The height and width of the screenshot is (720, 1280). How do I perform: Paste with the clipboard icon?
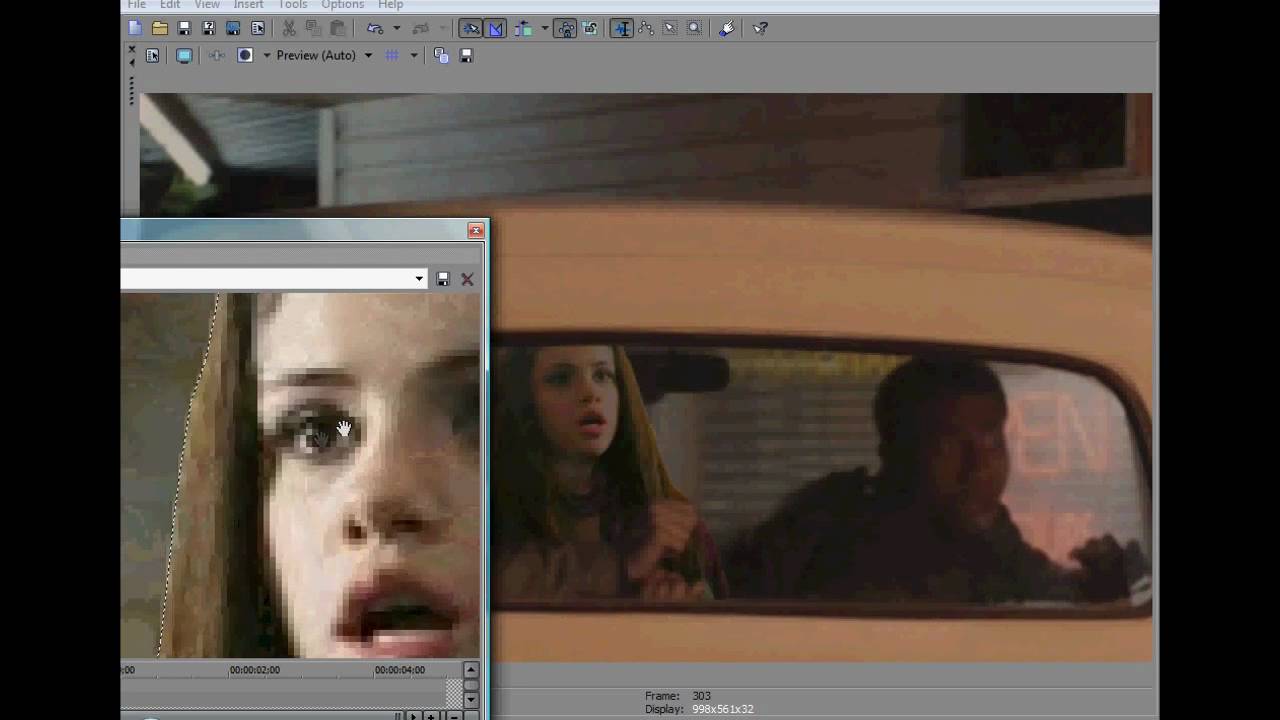coord(338,28)
